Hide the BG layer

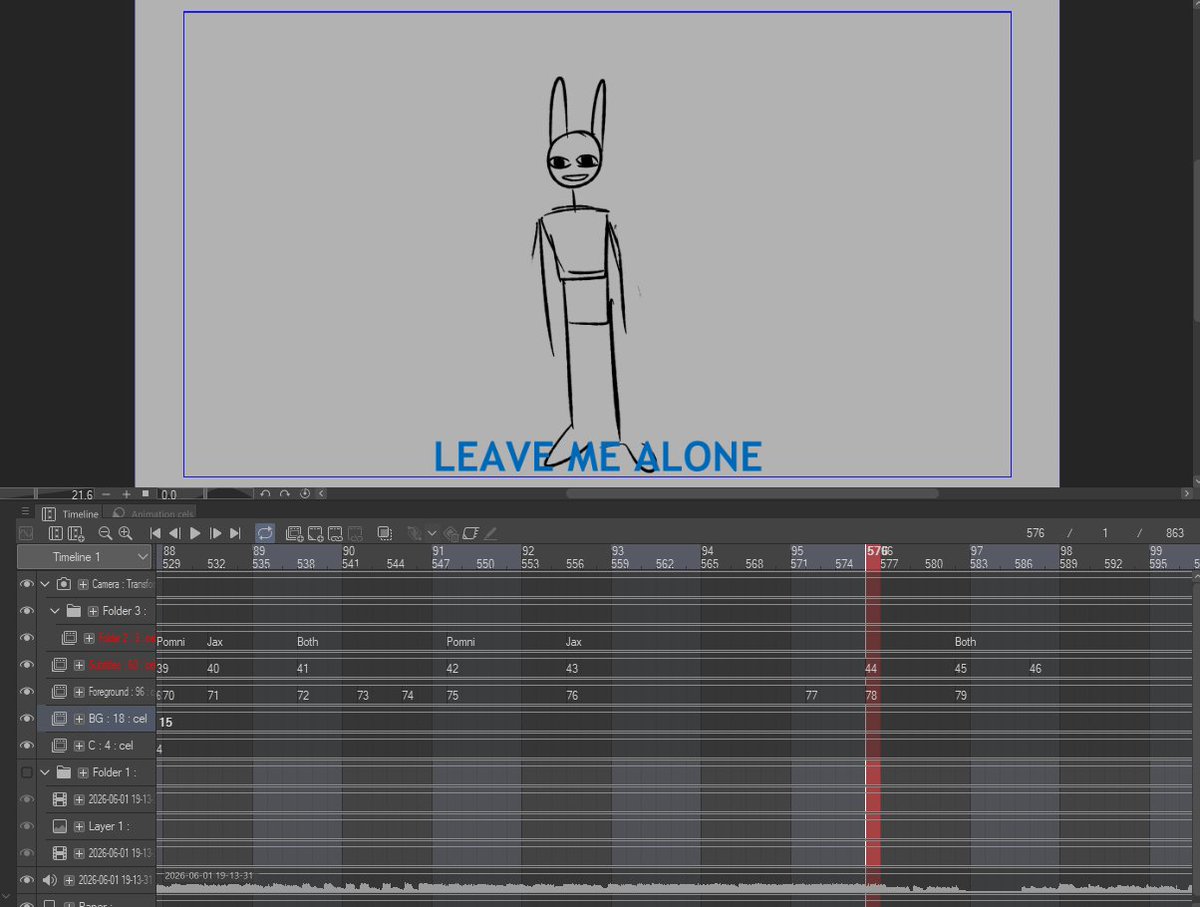coord(27,719)
